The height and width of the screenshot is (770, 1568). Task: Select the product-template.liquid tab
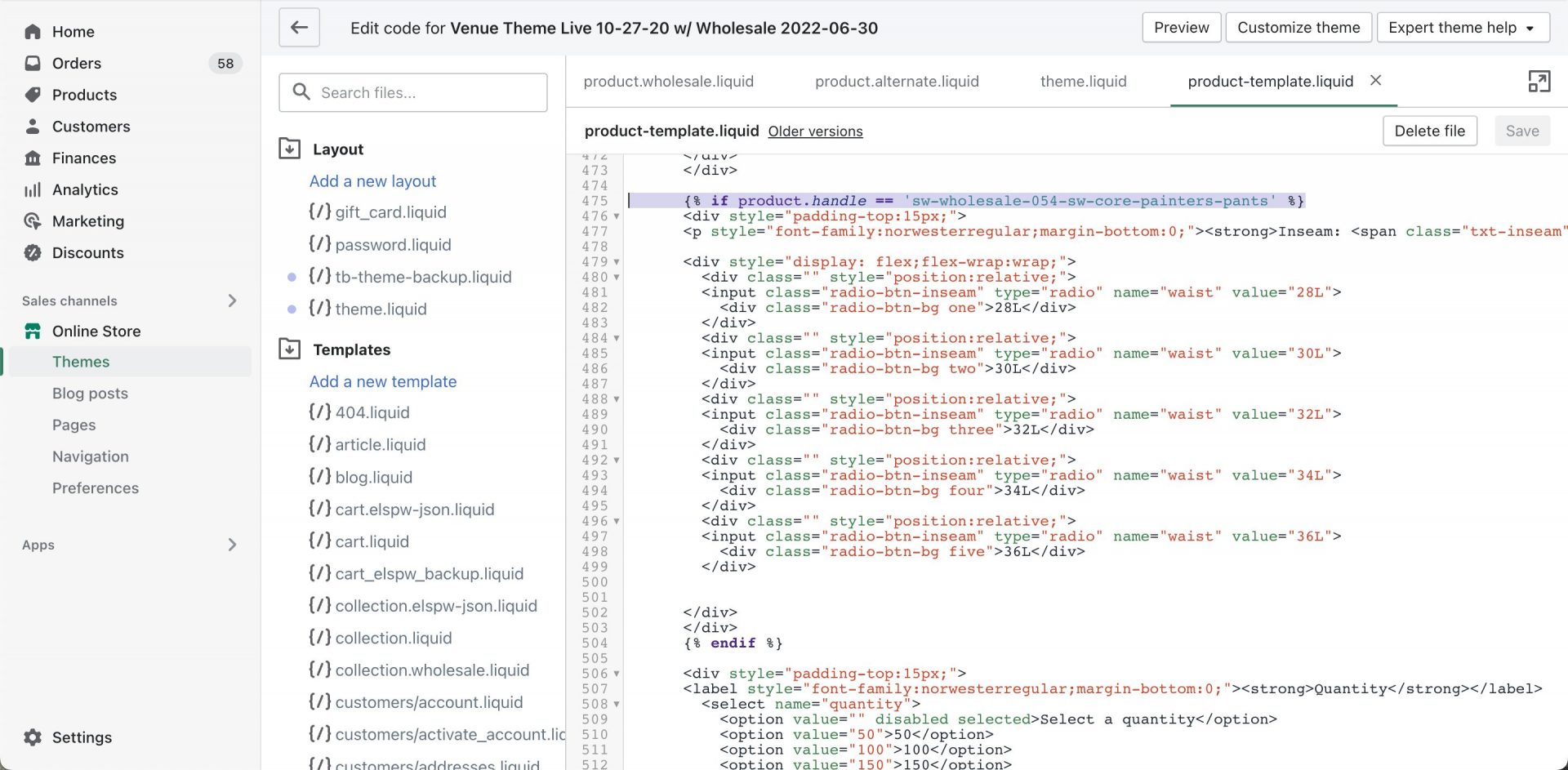[x=1270, y=81]
